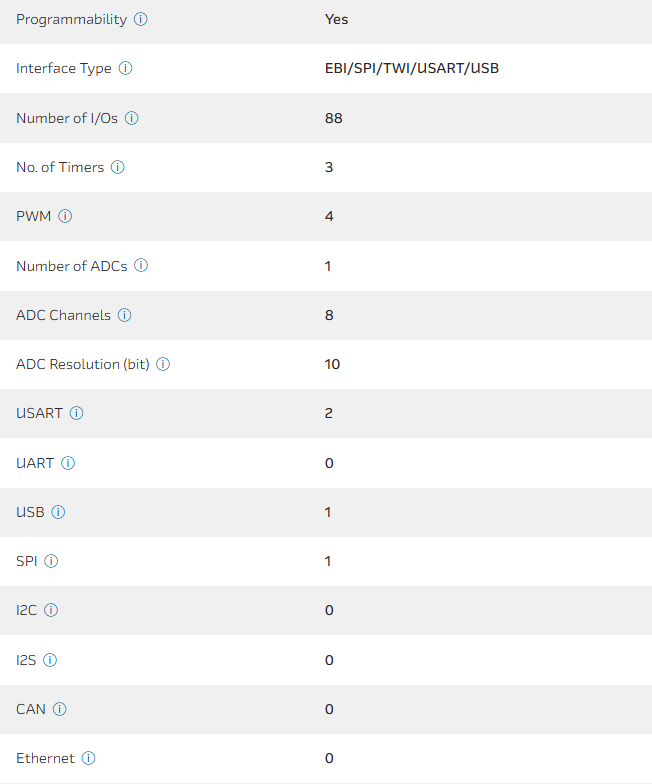The height and width of the screenshot is (784, 652).
Task: Click the PWM info icon
Action: pyautogui.click(x=65, y=216)
